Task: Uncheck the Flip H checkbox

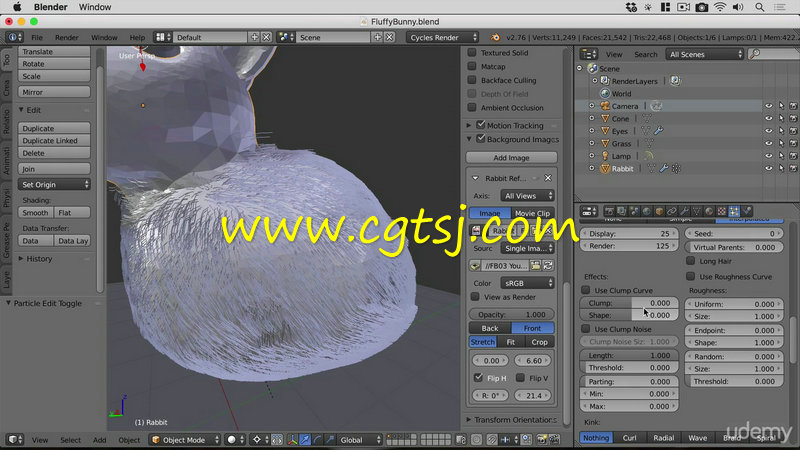Action: coord(478,378)
